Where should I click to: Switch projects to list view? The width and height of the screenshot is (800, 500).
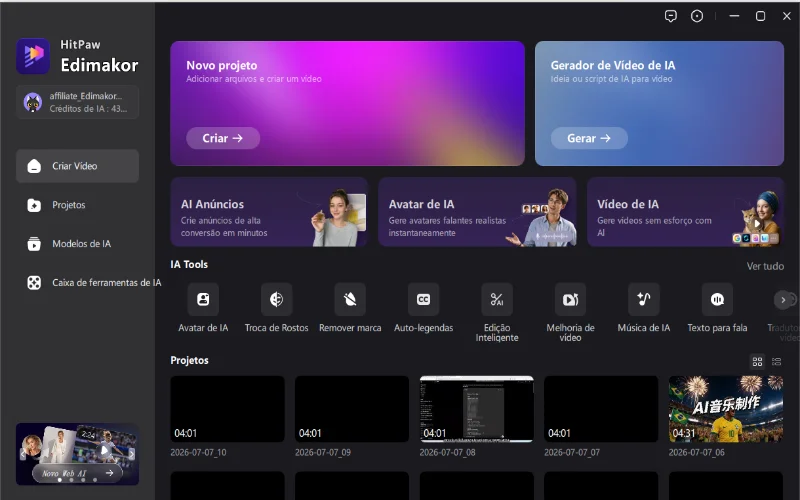pyautogui.click(x=777, y=362)
